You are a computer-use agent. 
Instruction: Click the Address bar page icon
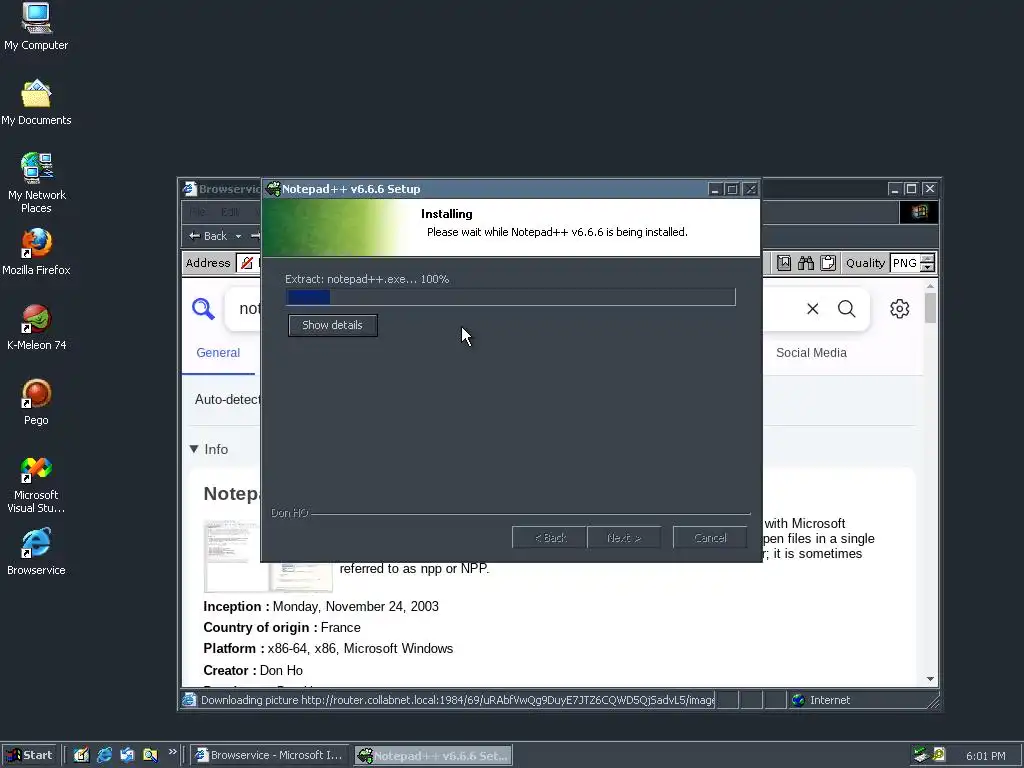[246, 263]
